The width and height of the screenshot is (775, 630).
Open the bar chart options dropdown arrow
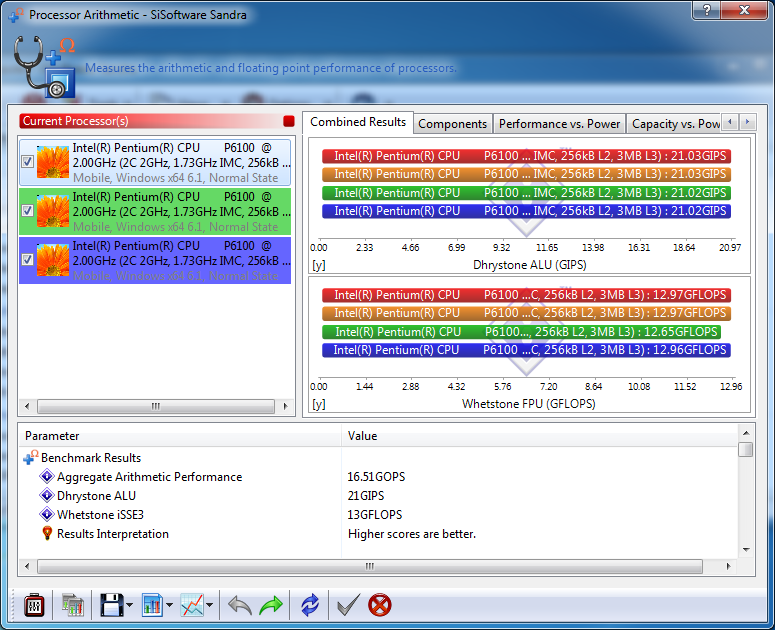coord(169,605)
